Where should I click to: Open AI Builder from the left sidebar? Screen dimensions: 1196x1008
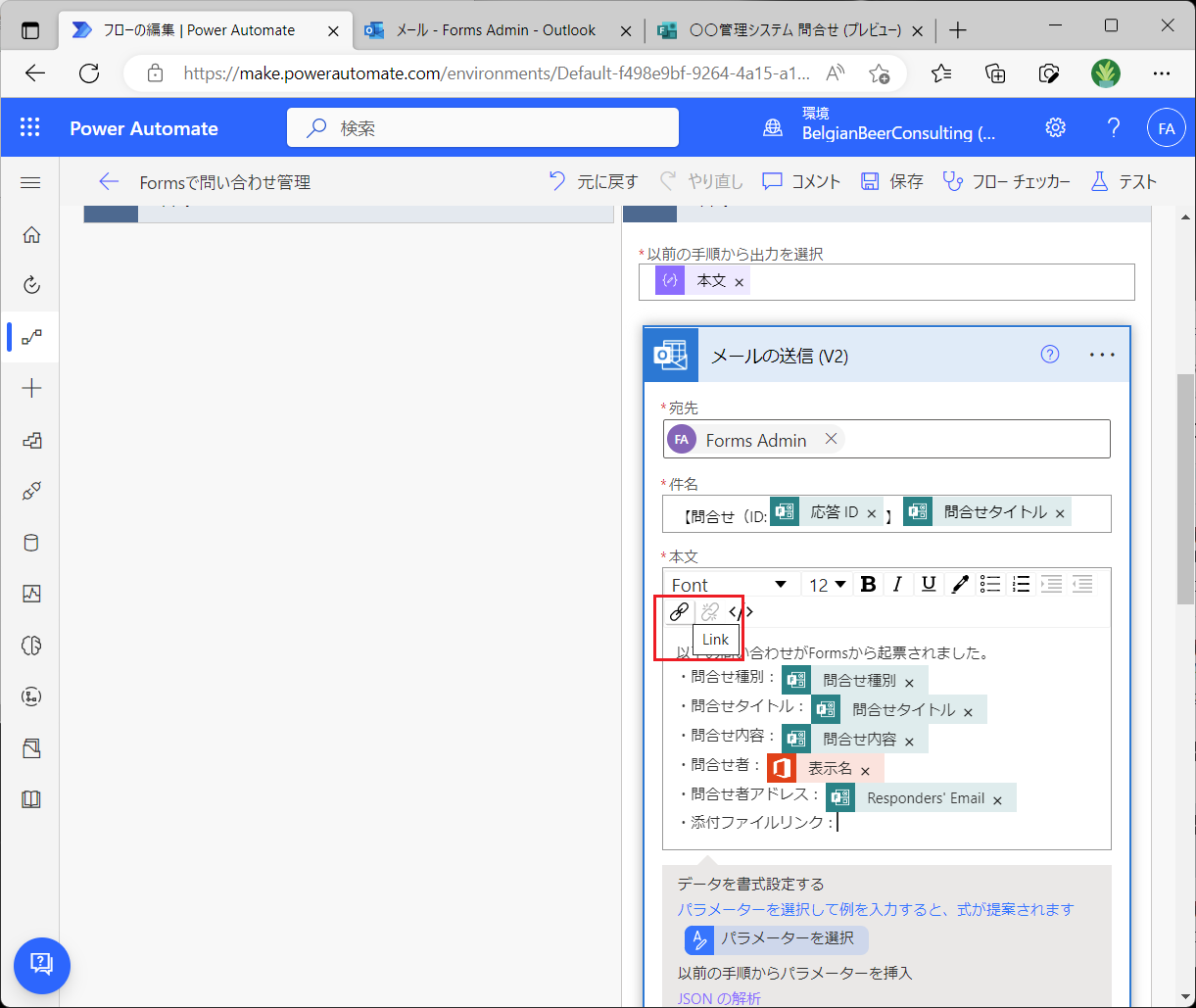pyautogui.click(x=30, y=646)
